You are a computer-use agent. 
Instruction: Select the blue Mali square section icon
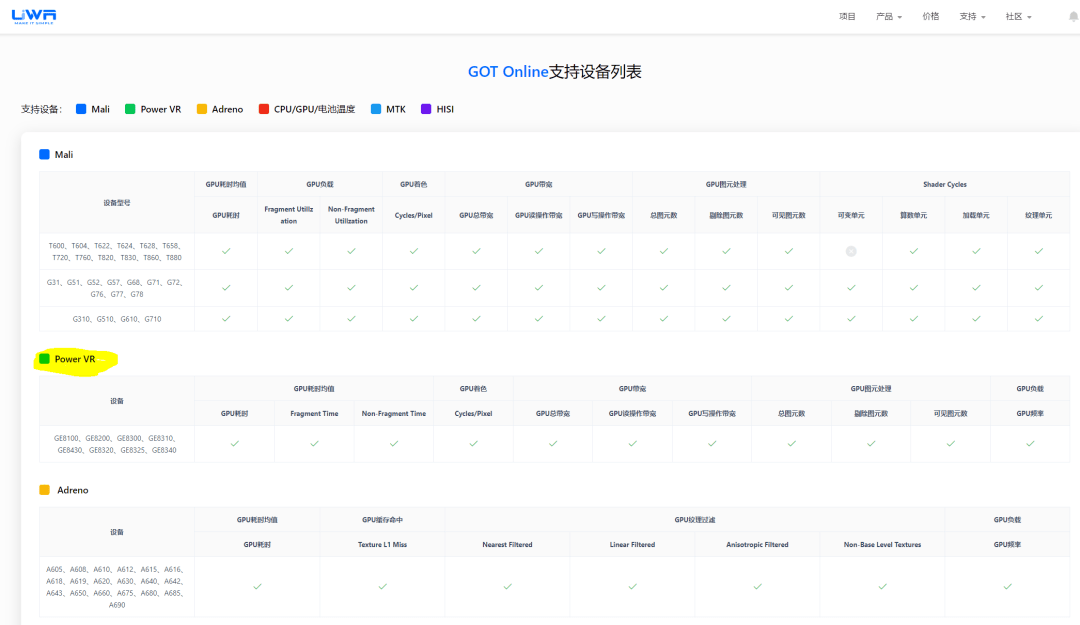point(42,154)
